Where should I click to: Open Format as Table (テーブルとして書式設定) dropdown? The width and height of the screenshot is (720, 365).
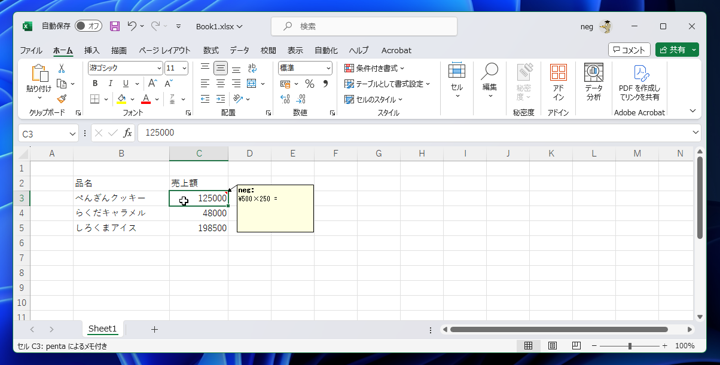point(387,84)
